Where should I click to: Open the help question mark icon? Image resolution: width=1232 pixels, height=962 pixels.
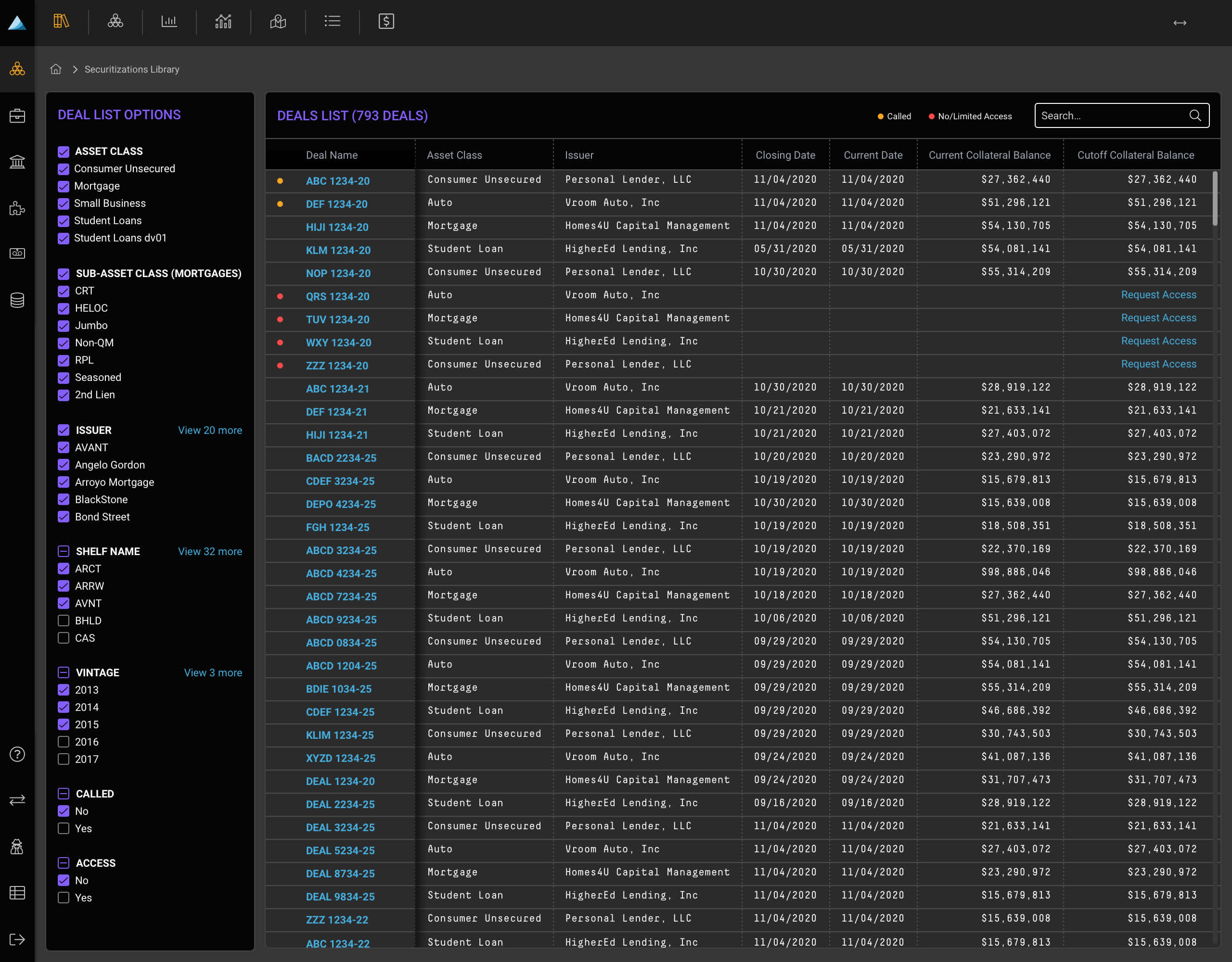[x=17, y=755]
